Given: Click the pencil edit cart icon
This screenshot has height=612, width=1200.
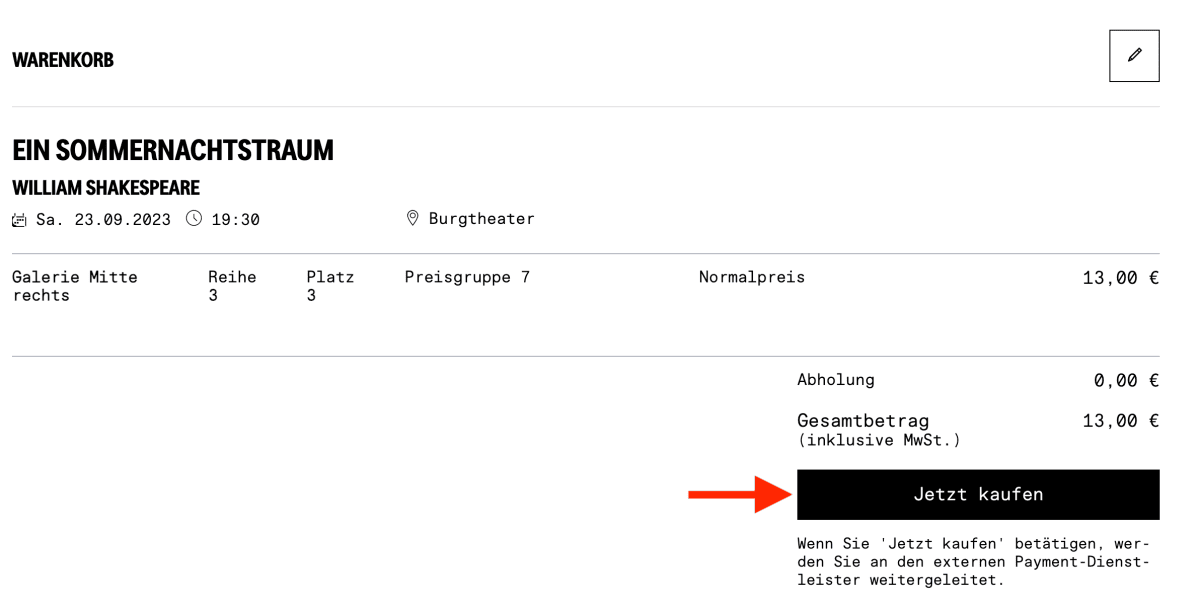Looking at the screenshot, I should coord(1134,56).
